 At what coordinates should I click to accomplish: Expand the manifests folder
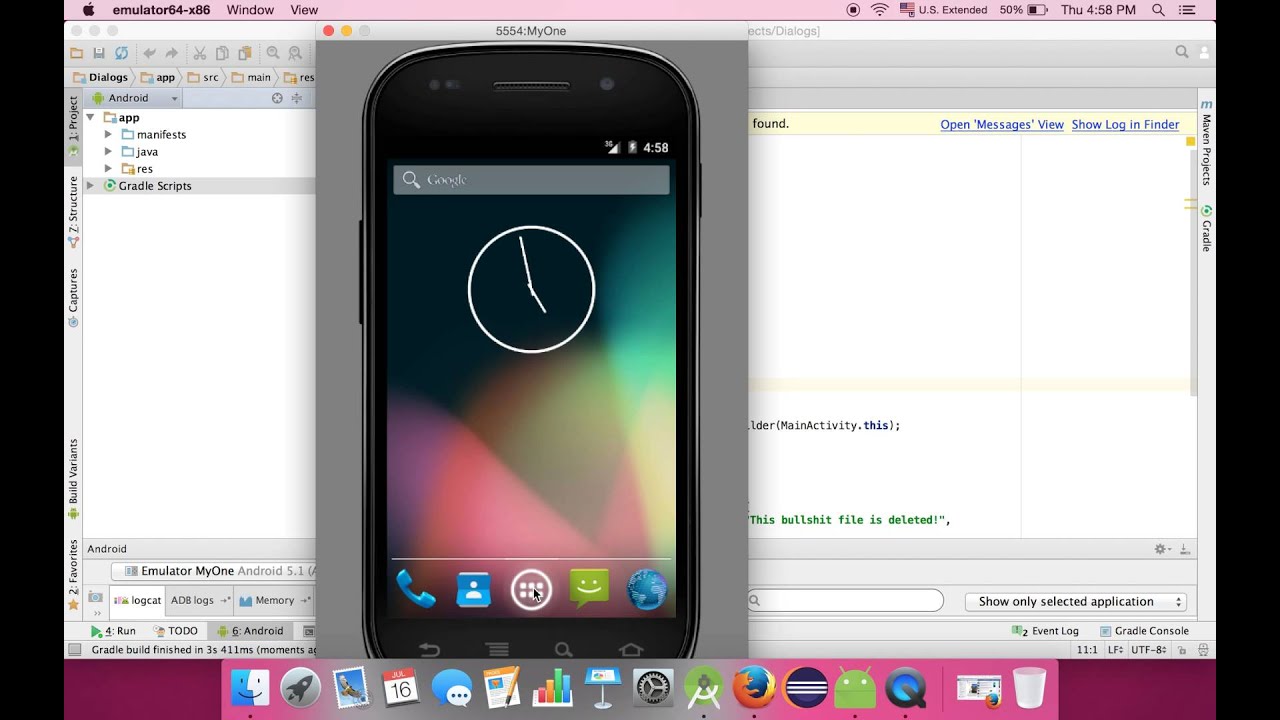110,134
